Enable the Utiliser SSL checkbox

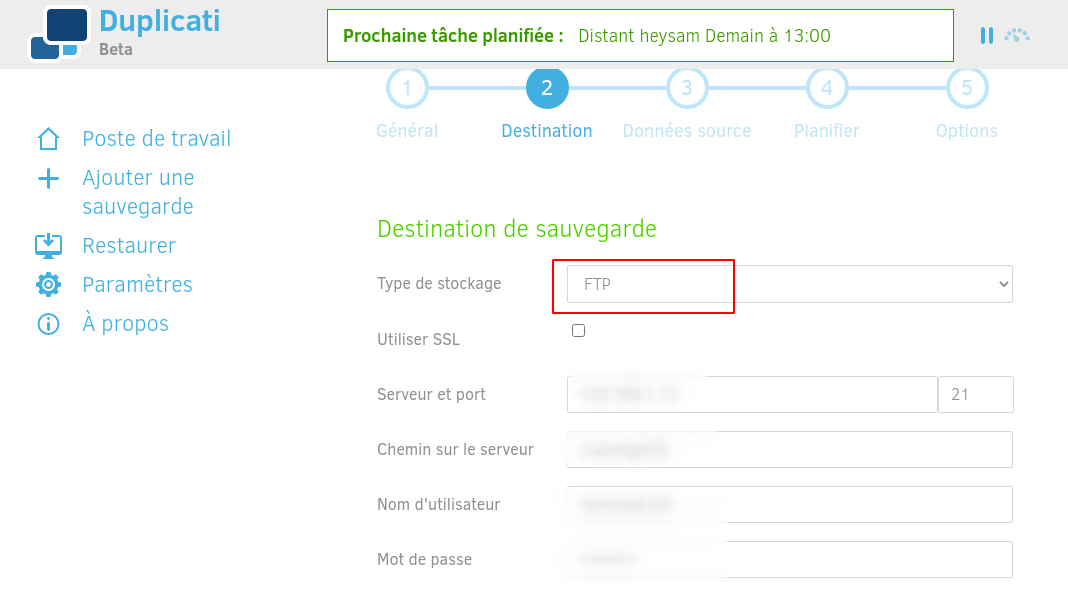(578, 330)
